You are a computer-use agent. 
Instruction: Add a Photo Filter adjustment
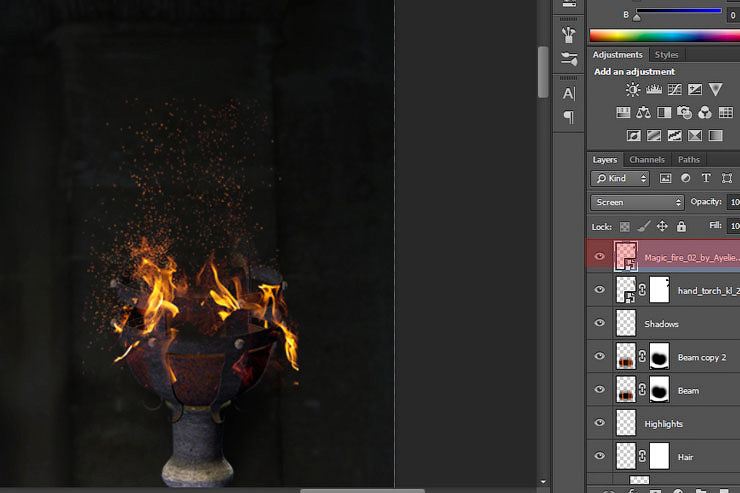(x=685, y=113)
